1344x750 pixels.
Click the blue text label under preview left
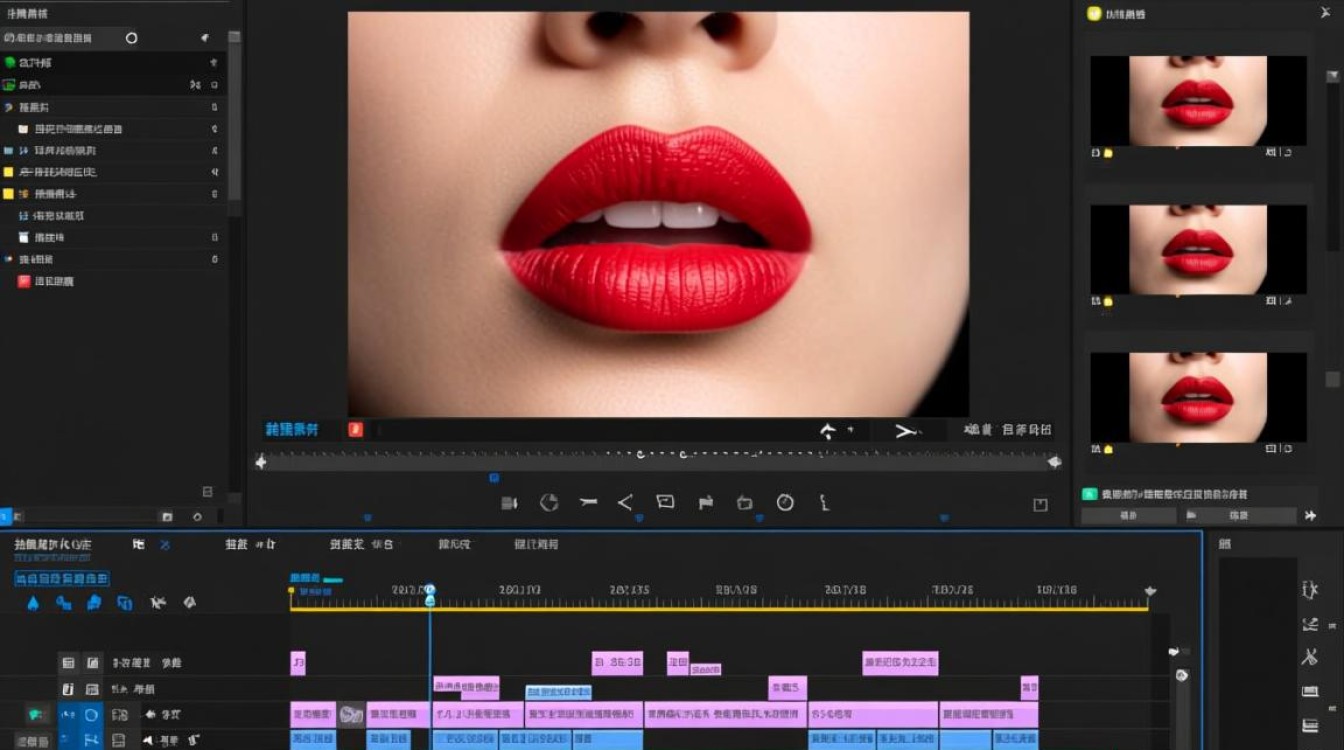point(291,430)
